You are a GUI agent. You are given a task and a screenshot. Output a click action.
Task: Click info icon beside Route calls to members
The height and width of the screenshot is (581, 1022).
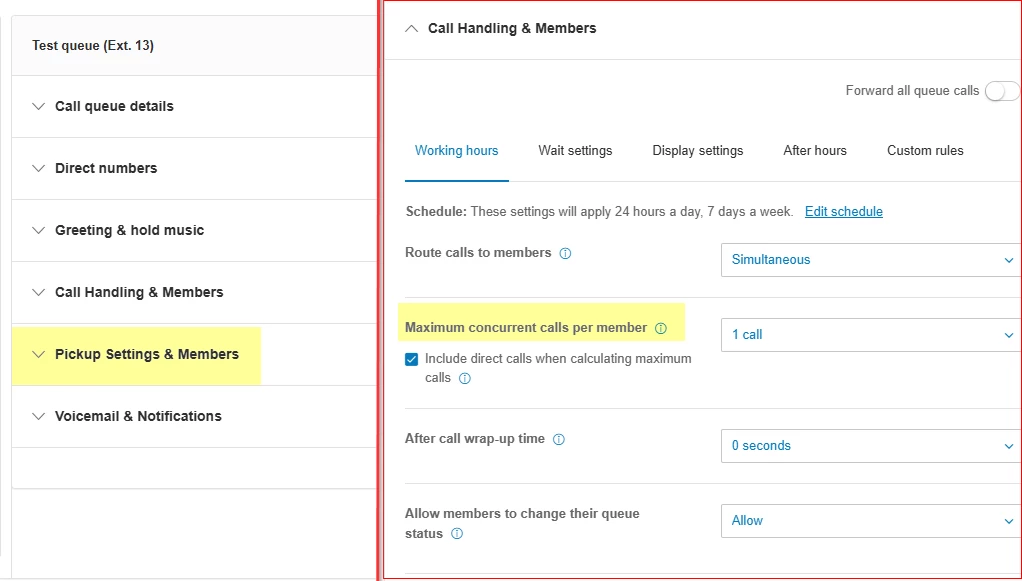pyautogui.click(x=565, y=254)
